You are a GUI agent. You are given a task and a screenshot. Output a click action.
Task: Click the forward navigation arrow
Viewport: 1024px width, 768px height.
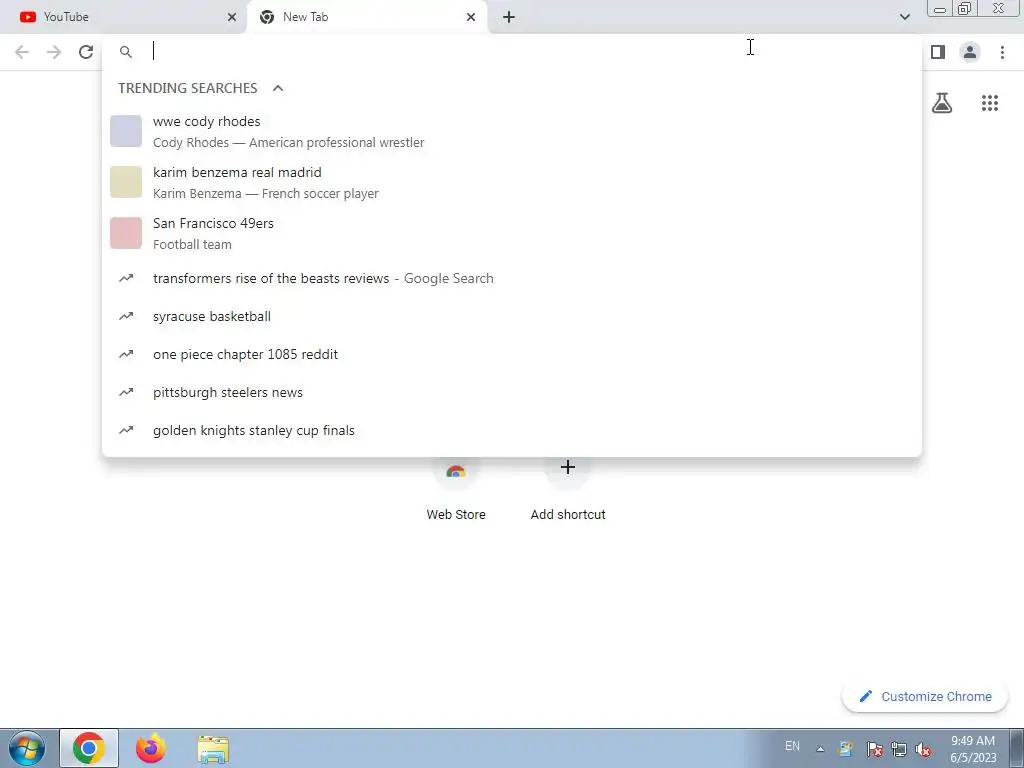[54, 52]
